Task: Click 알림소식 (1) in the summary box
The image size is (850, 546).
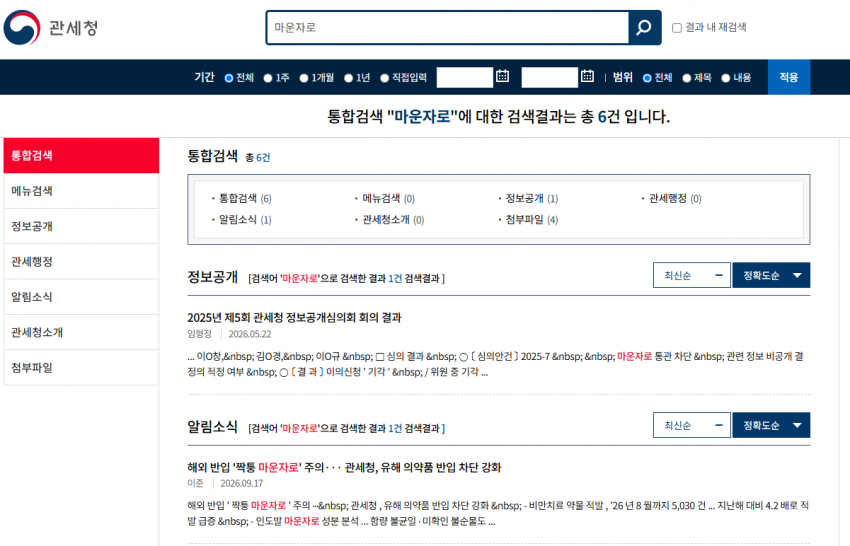Action: [245, 220]
